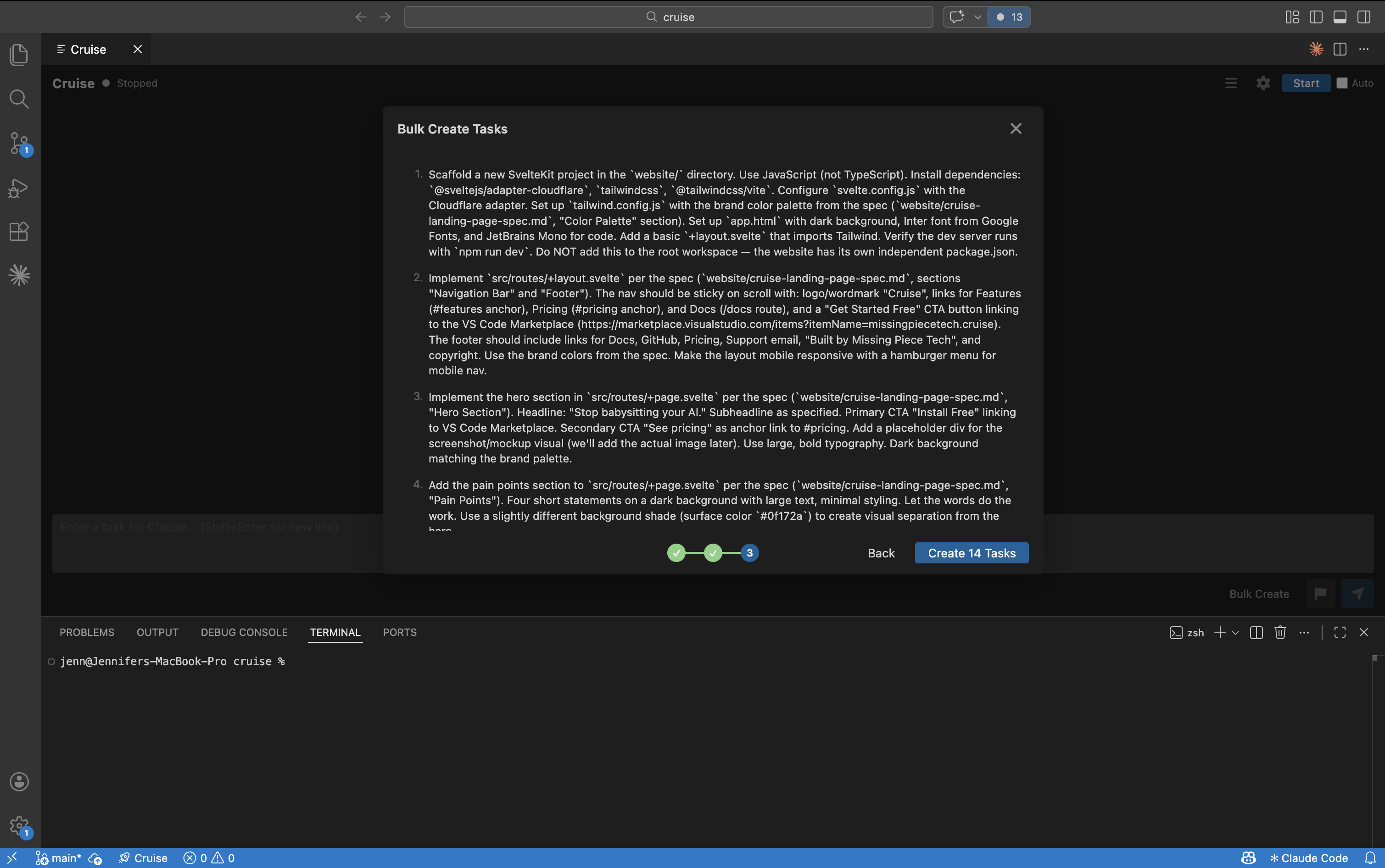Click the Create 14 Tasks button
1385x868 pixels.
(971, 553)
